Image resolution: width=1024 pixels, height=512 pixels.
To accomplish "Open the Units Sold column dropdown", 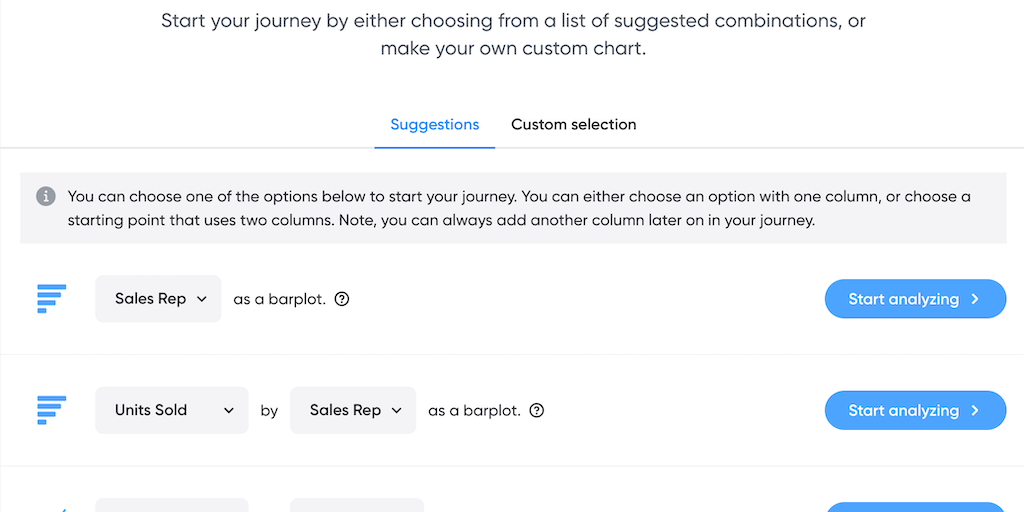I will click(172, 410).
